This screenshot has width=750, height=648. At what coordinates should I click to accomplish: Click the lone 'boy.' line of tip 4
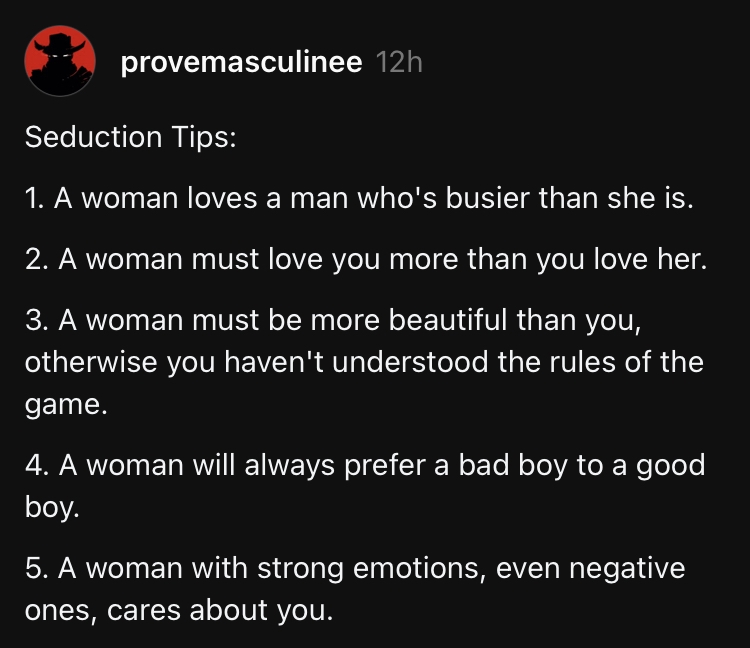tap(52, 507)
